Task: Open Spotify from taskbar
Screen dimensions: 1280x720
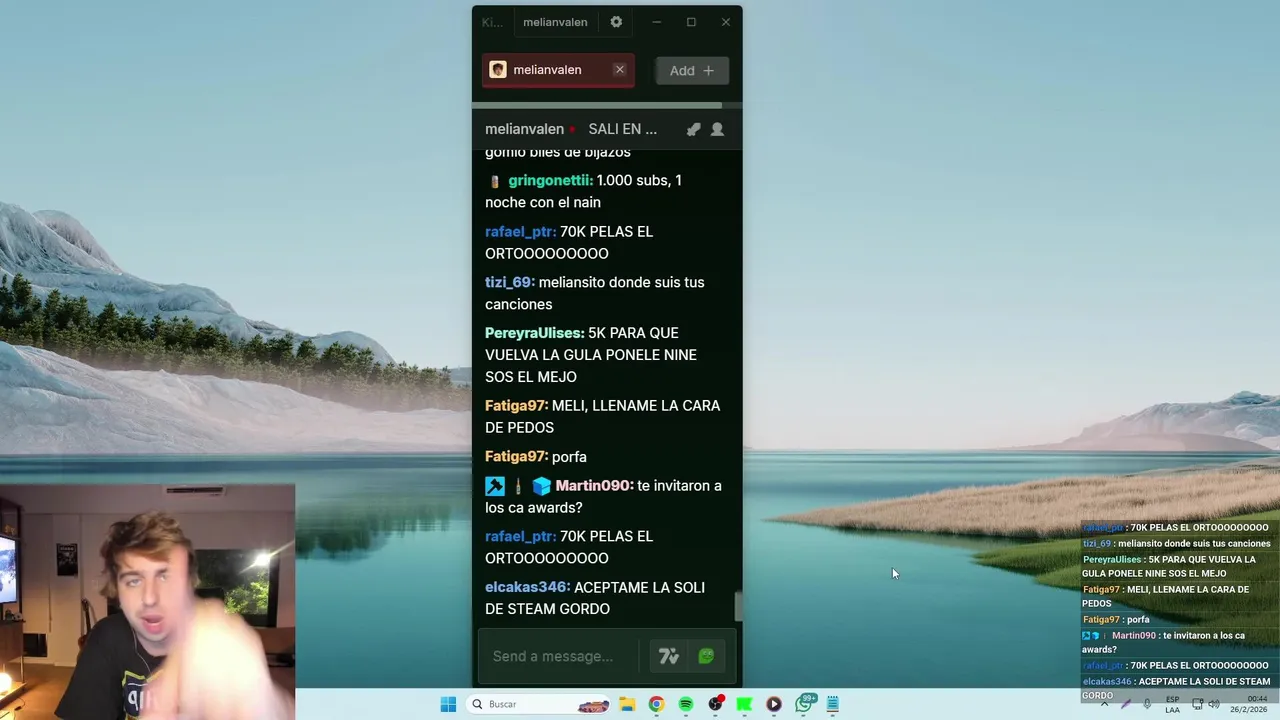Action: click(686, 704)
